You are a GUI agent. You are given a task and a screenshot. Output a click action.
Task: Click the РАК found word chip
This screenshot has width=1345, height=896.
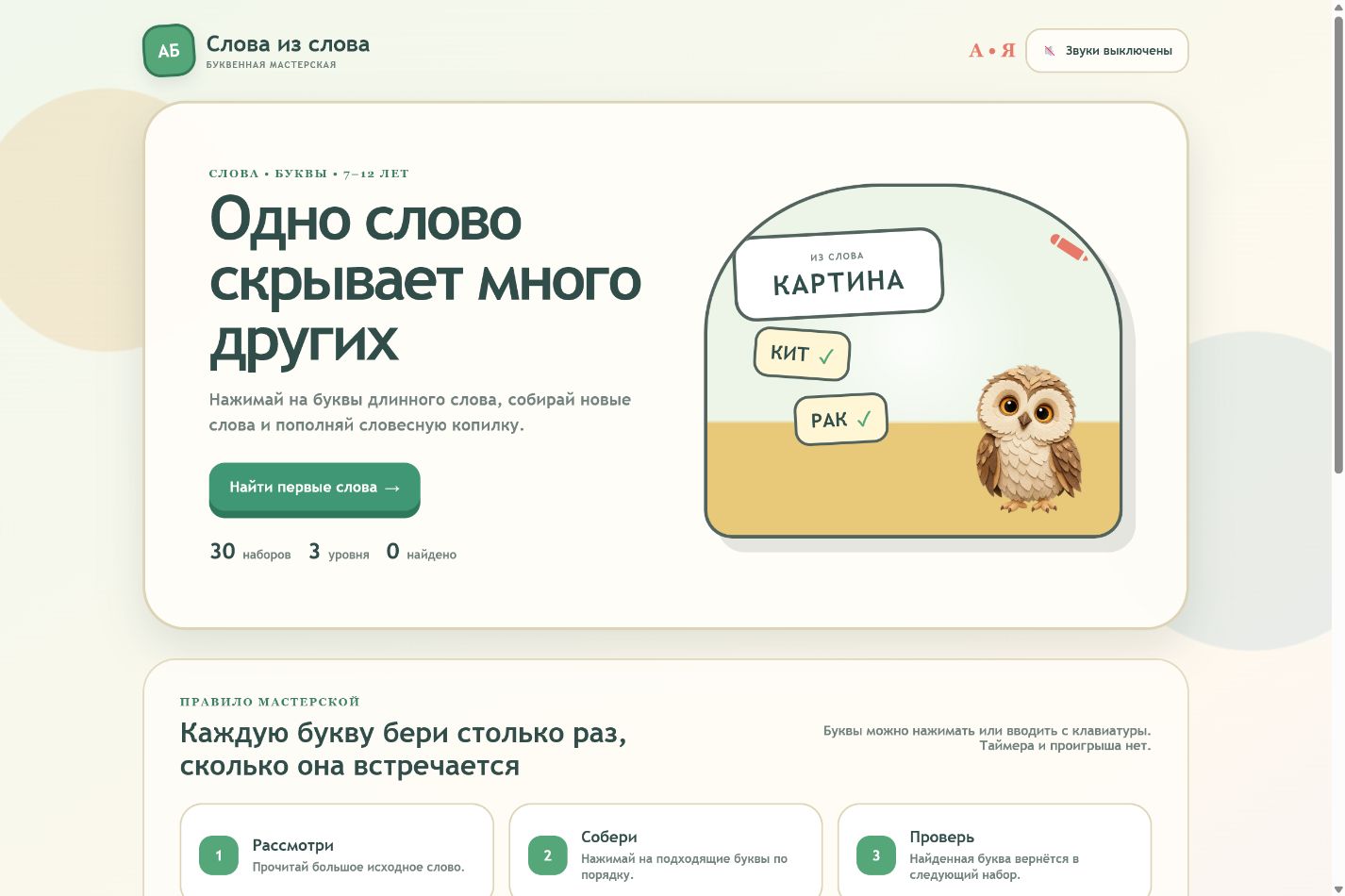(840, 419)
